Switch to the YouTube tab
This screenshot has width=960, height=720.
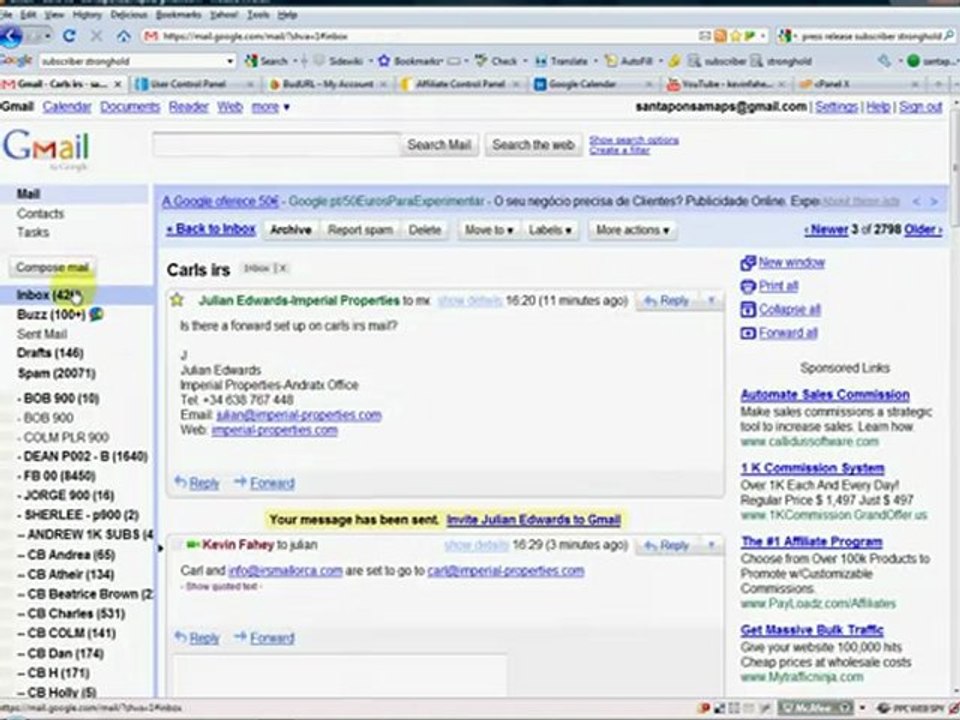726,84
